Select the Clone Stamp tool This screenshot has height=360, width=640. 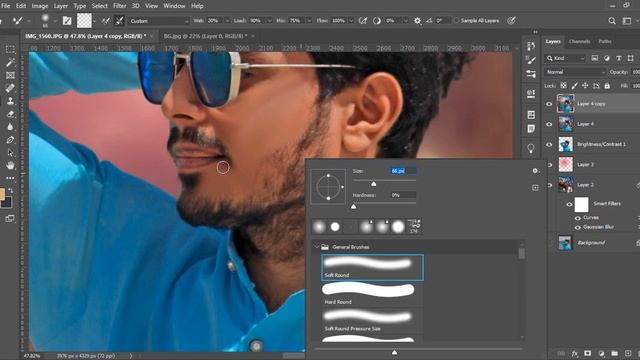[10, 101]
